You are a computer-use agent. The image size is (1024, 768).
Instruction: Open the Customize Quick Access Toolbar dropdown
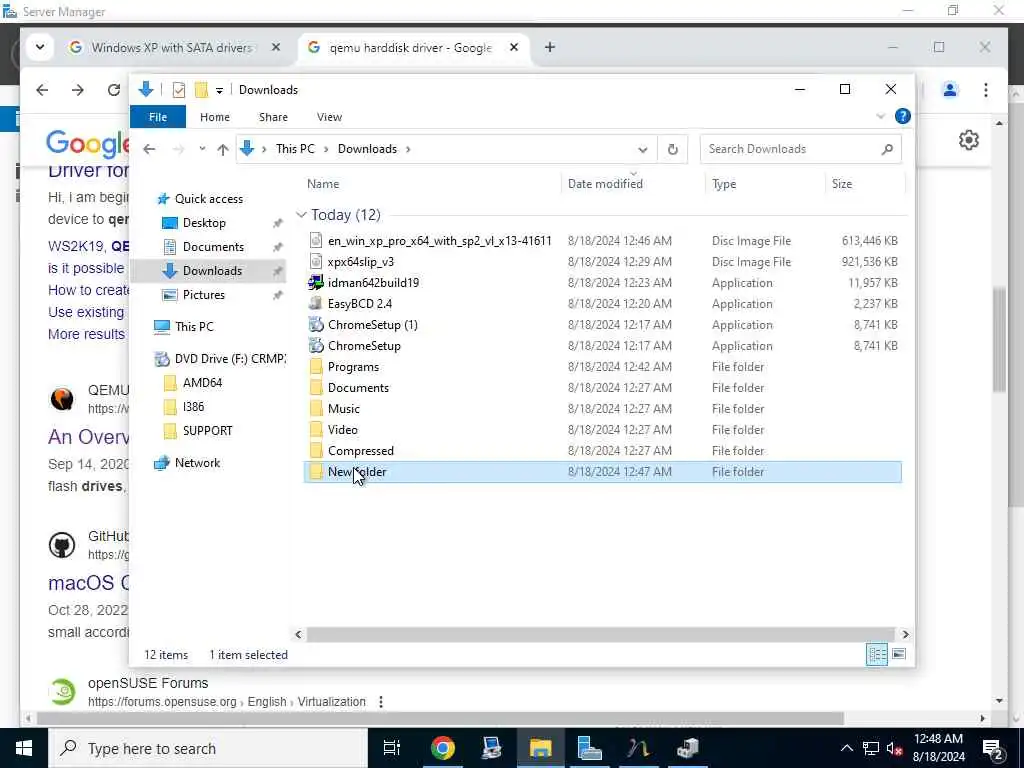[x=219, y=90]
